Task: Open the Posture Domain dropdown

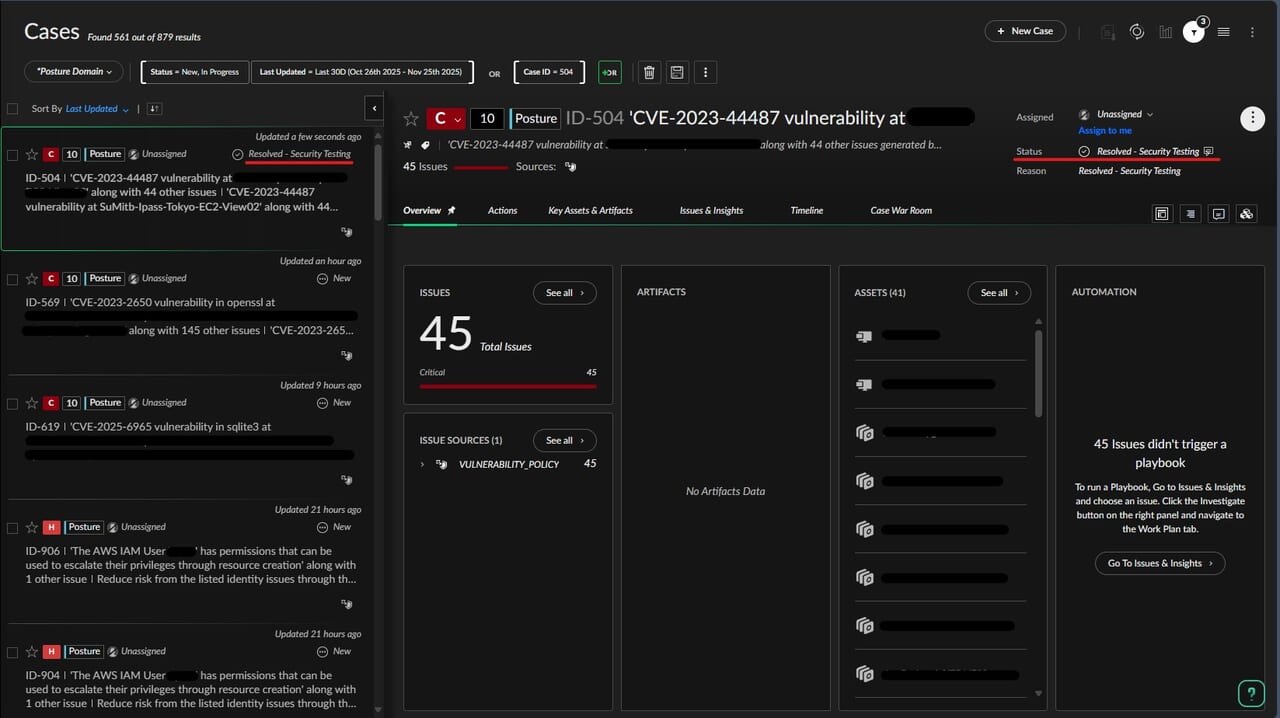Action: pos(74,72)
